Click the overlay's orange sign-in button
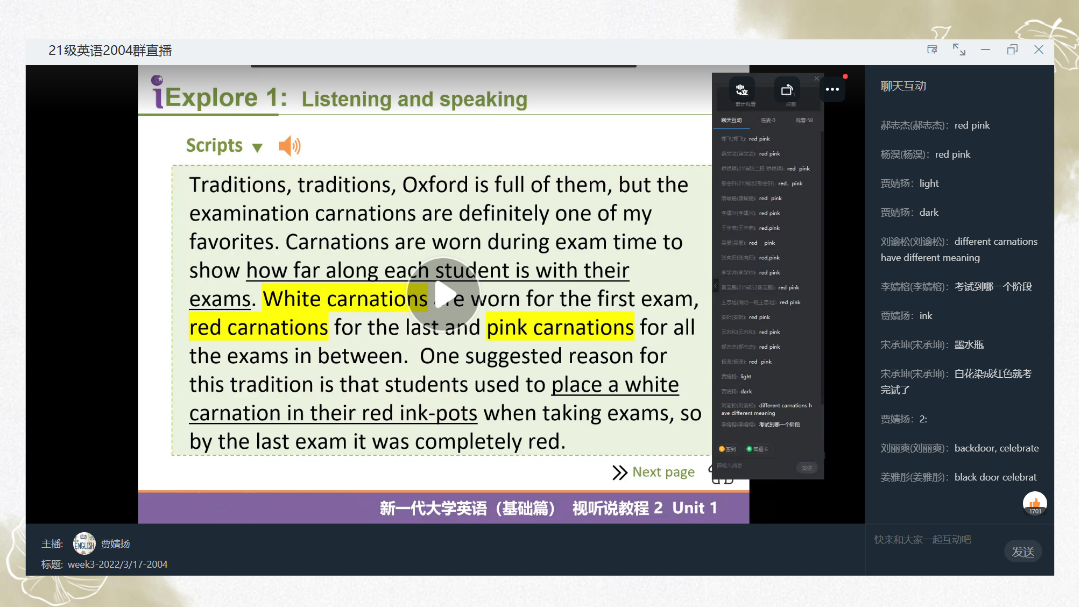 tap(727, 449)
